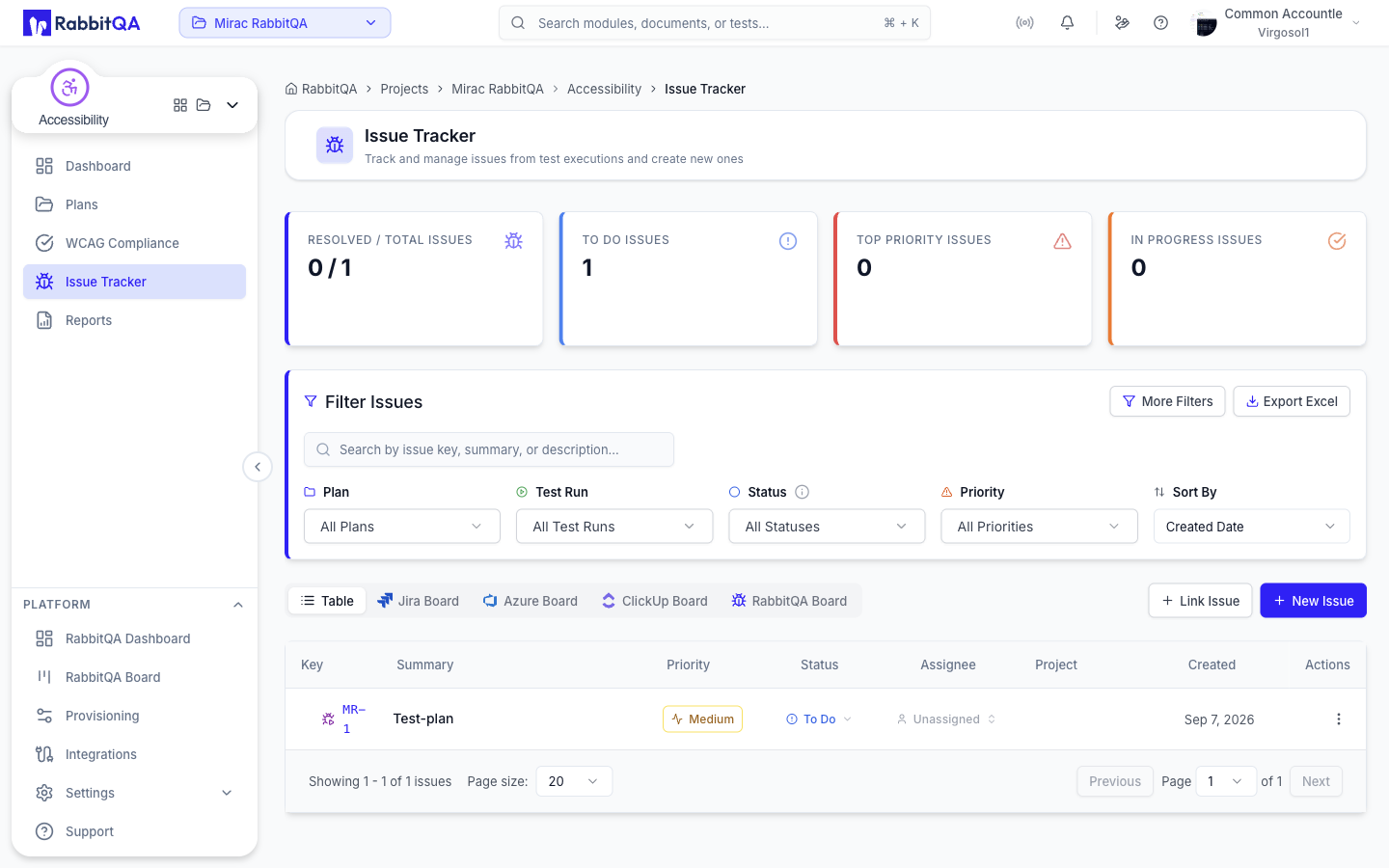The image size is (1389, 868).
Task: Click the To Do Issues alert icon
Action: pyautogui.click(x=788, y=241)
